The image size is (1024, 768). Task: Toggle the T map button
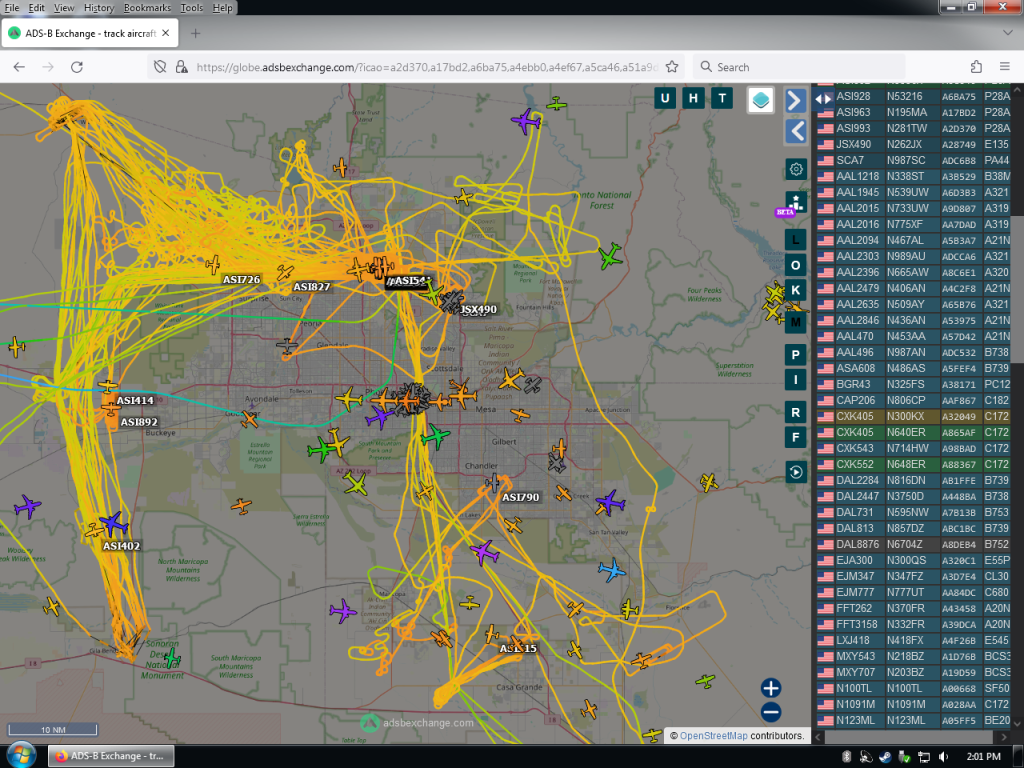point(722,99)
